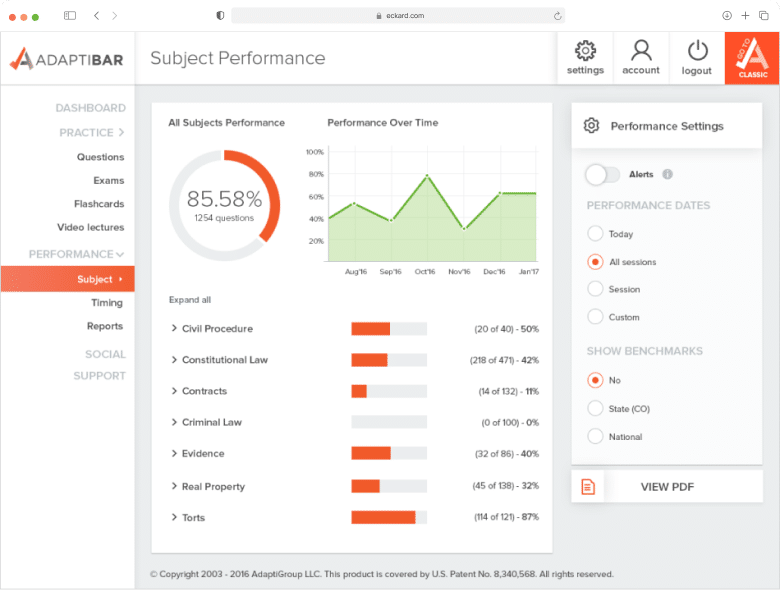Click Torts progress bar

[389, 517]
